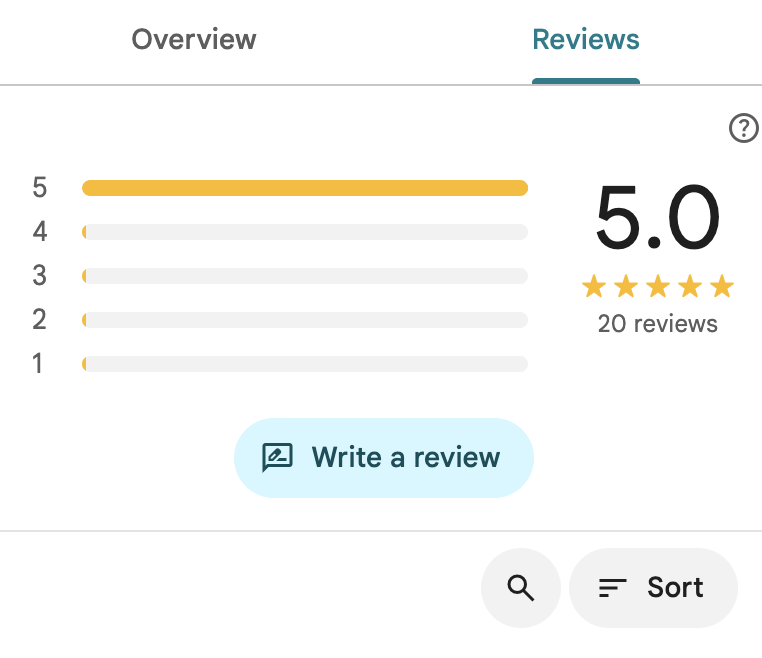Click the last gold star under 5.0

pyautogui.click(x=722, y=288)
